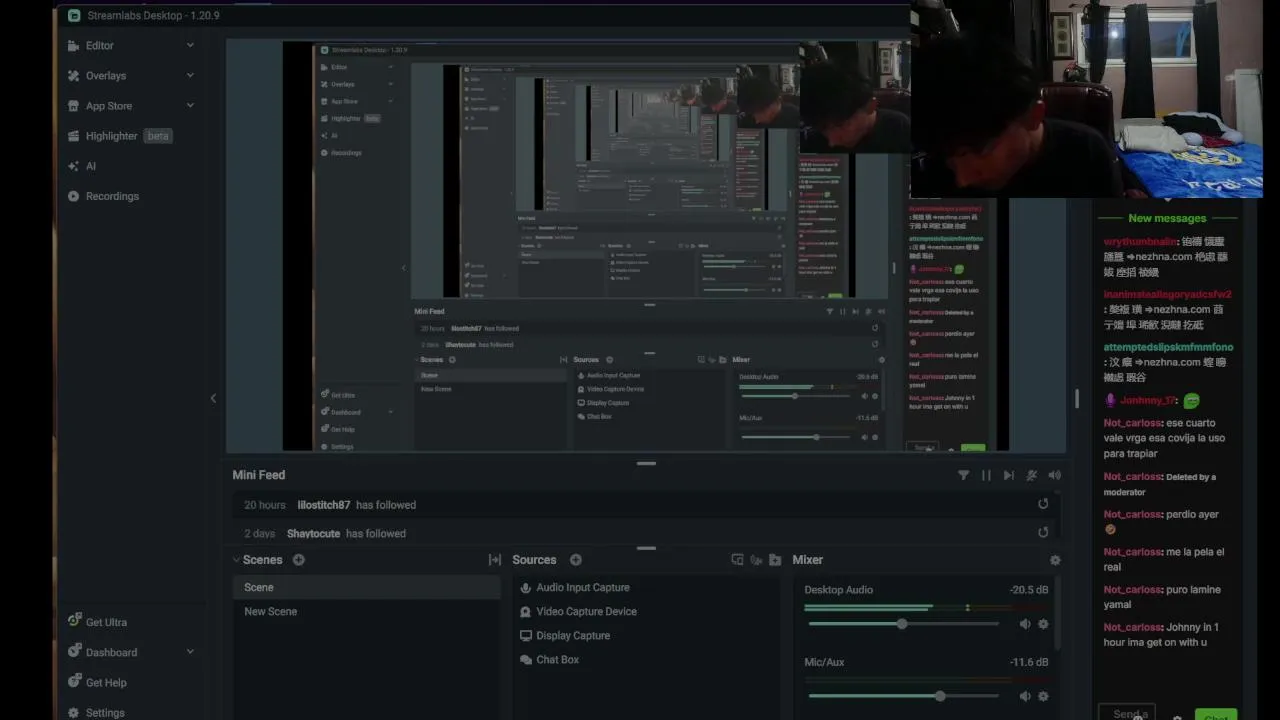Click the green Chat button
1280x720 pixels.
point(1216,715)
